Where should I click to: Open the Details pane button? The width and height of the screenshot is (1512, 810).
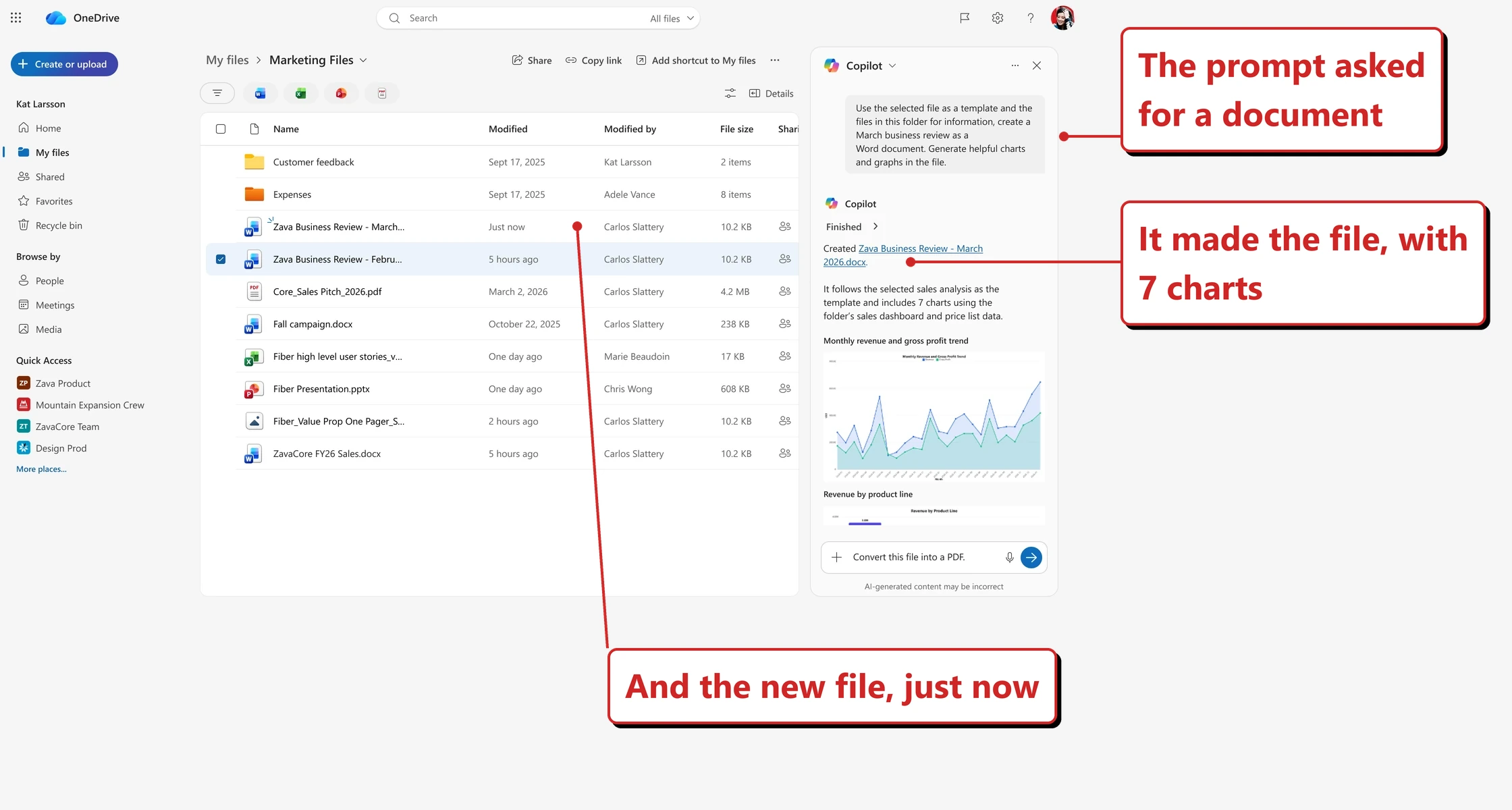pyautogui.click(x=771, y=93)
